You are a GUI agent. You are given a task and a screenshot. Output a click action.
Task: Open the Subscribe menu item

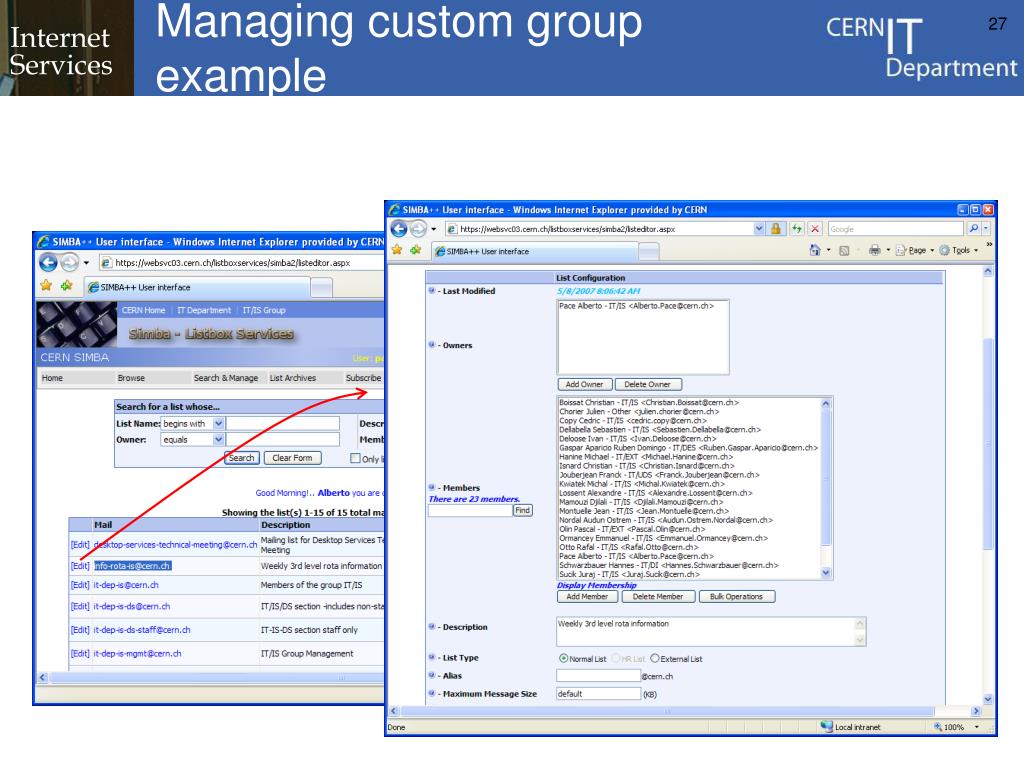point(364,377)
